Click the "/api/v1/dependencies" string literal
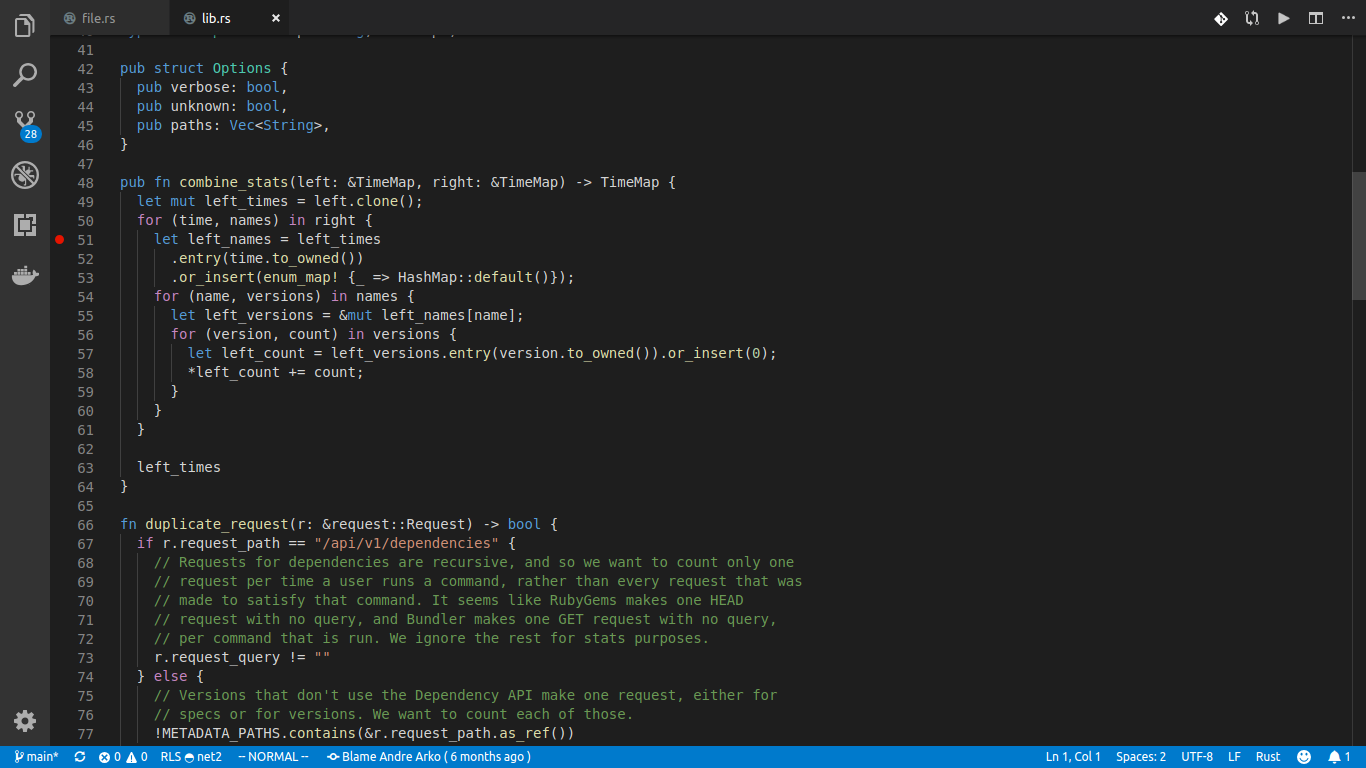 coord(406,544)
